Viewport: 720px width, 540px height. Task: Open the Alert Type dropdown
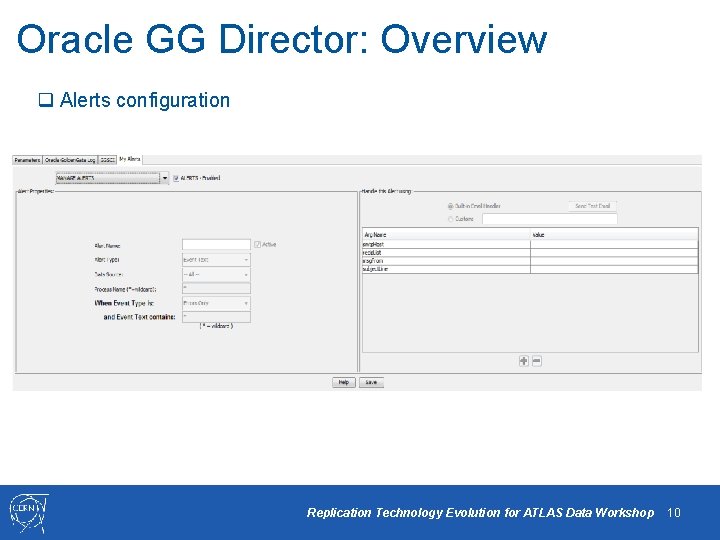216,260
